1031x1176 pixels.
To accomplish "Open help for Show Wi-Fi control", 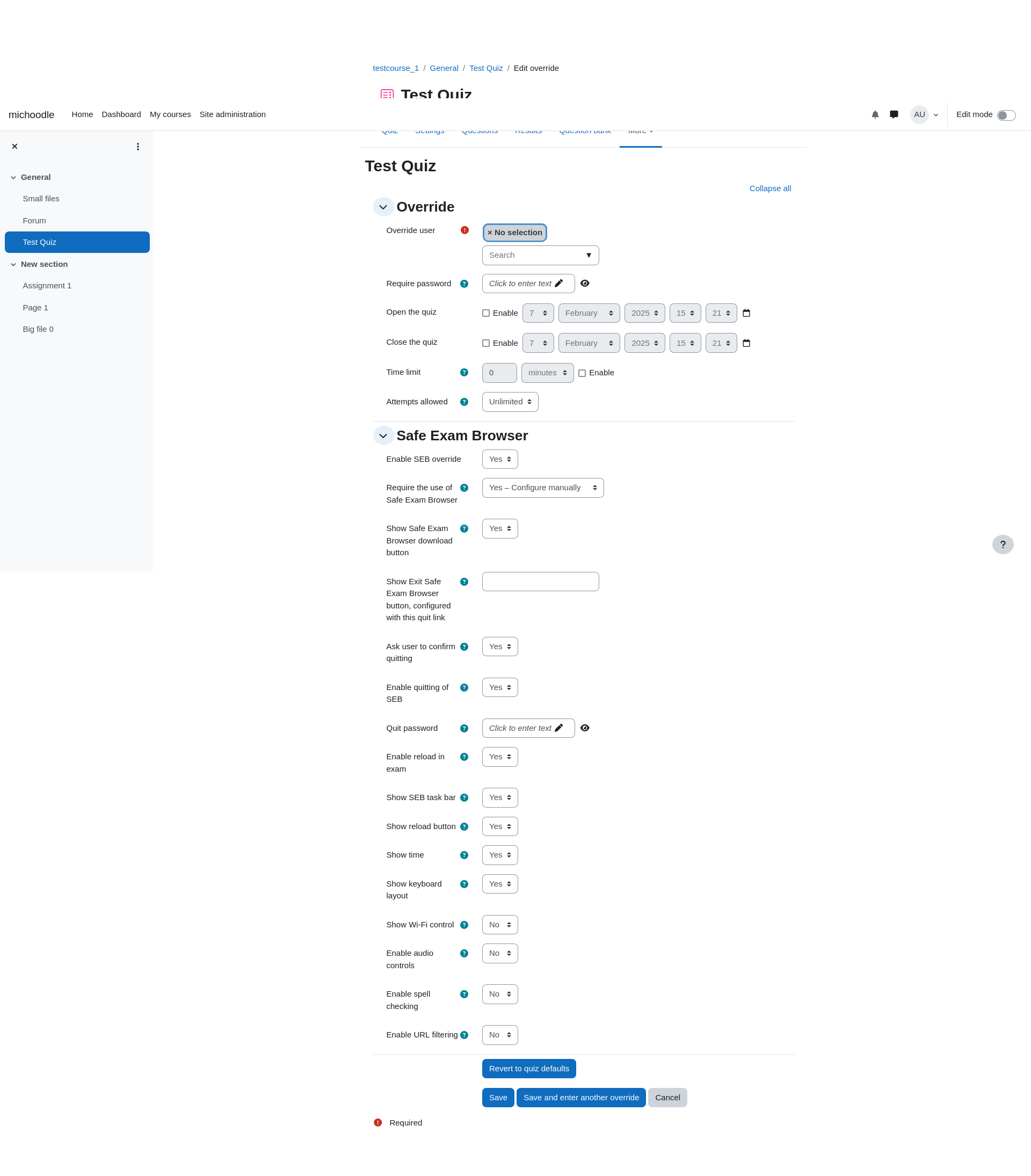I will click(464, 925).
